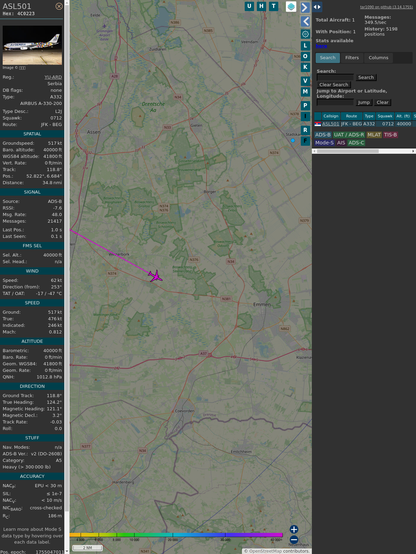Click the crosshair follow-aircraft button

click(305, 34)
